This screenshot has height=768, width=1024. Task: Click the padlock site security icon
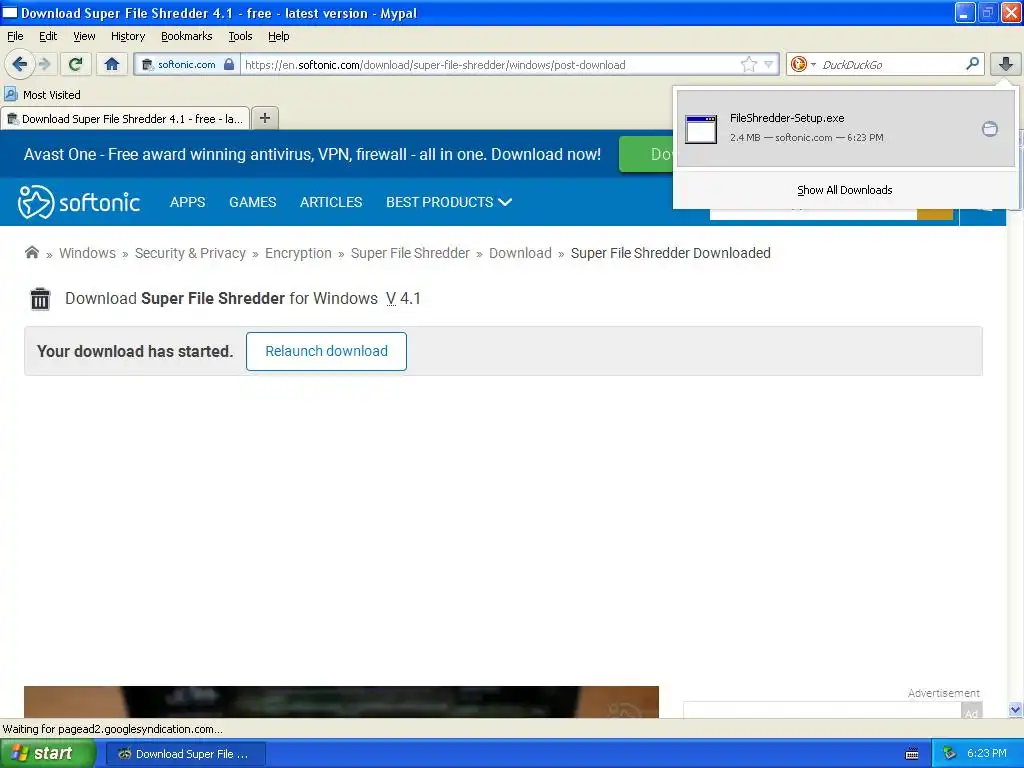click(229, 64)
